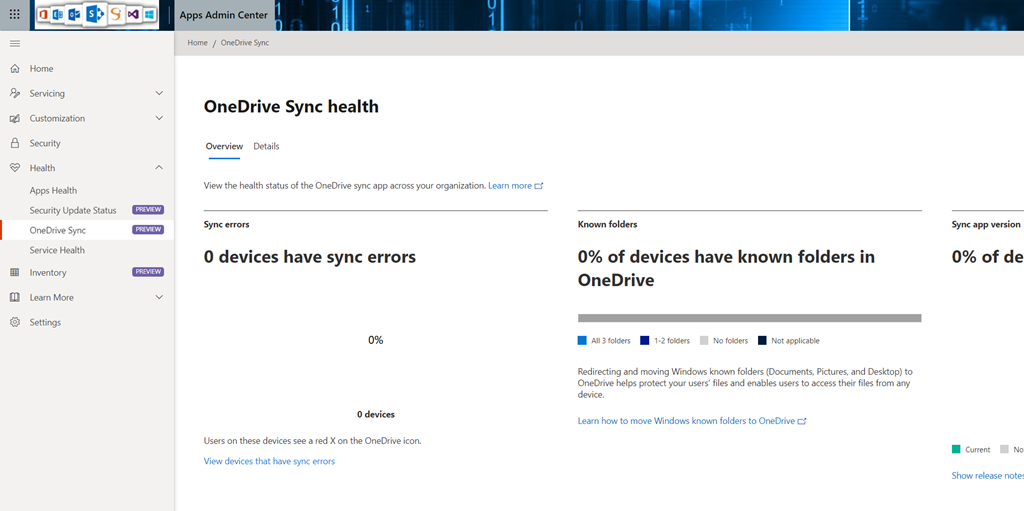
Task: Click the Health heart icon
Action: click(15, 169)
